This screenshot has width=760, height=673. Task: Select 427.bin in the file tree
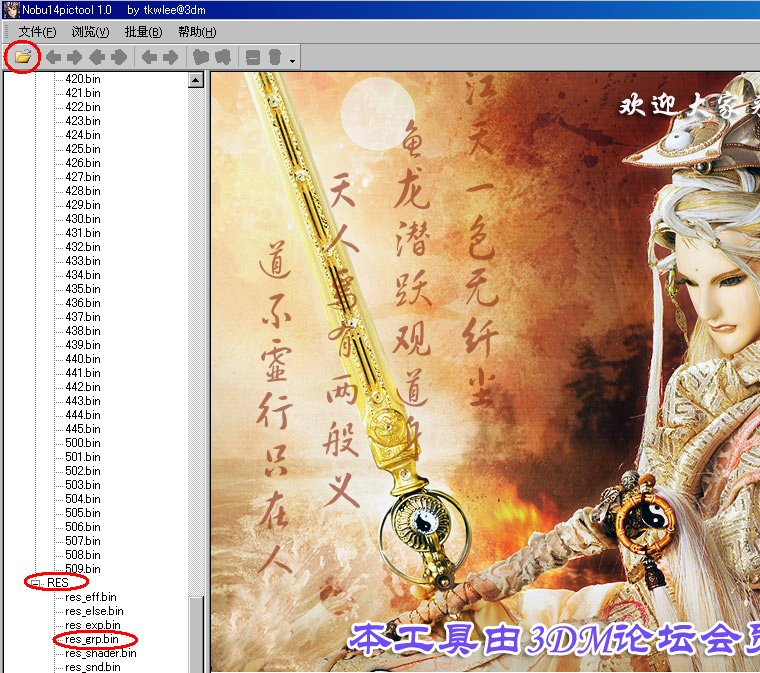click(x=83, y=177)
